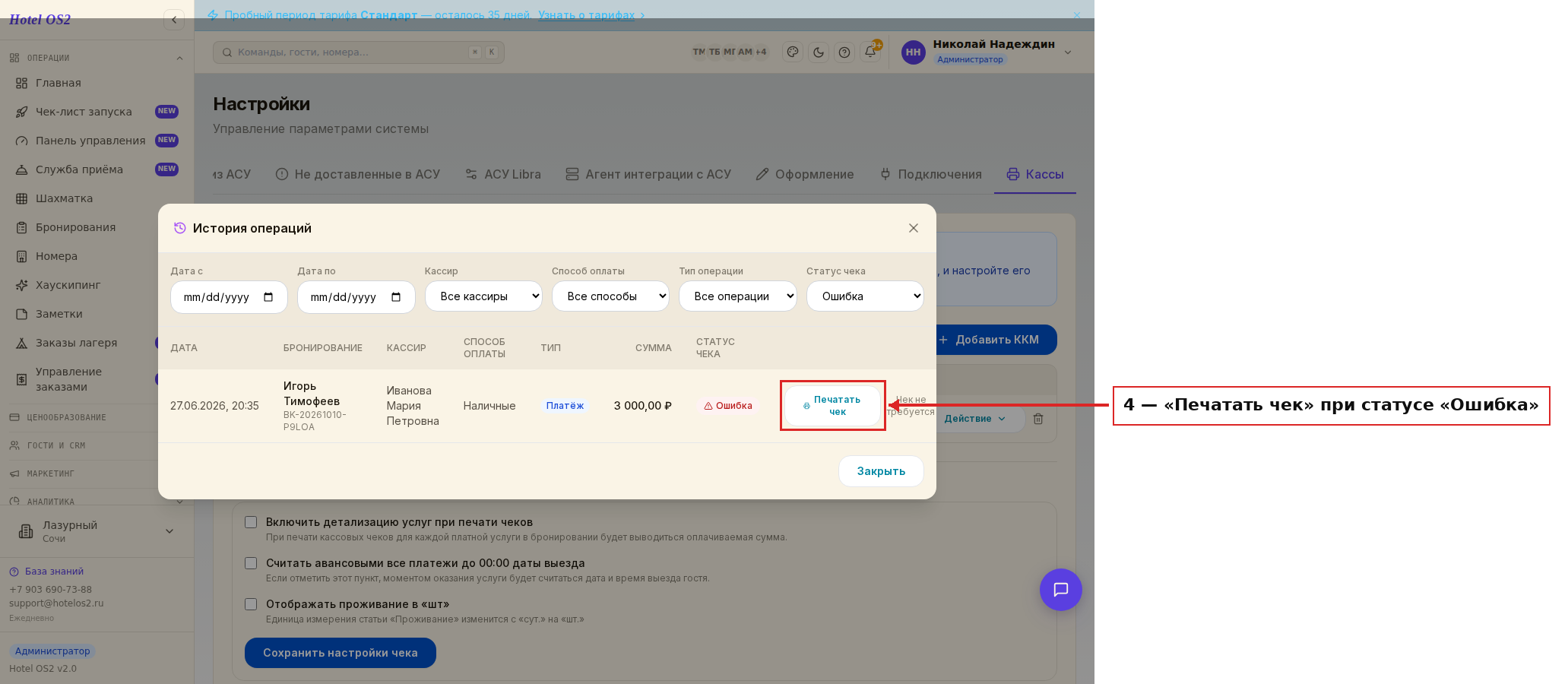The image size is (1568, 684).
Task: Close the История операций dialog with X
Action: click(914, 228)
